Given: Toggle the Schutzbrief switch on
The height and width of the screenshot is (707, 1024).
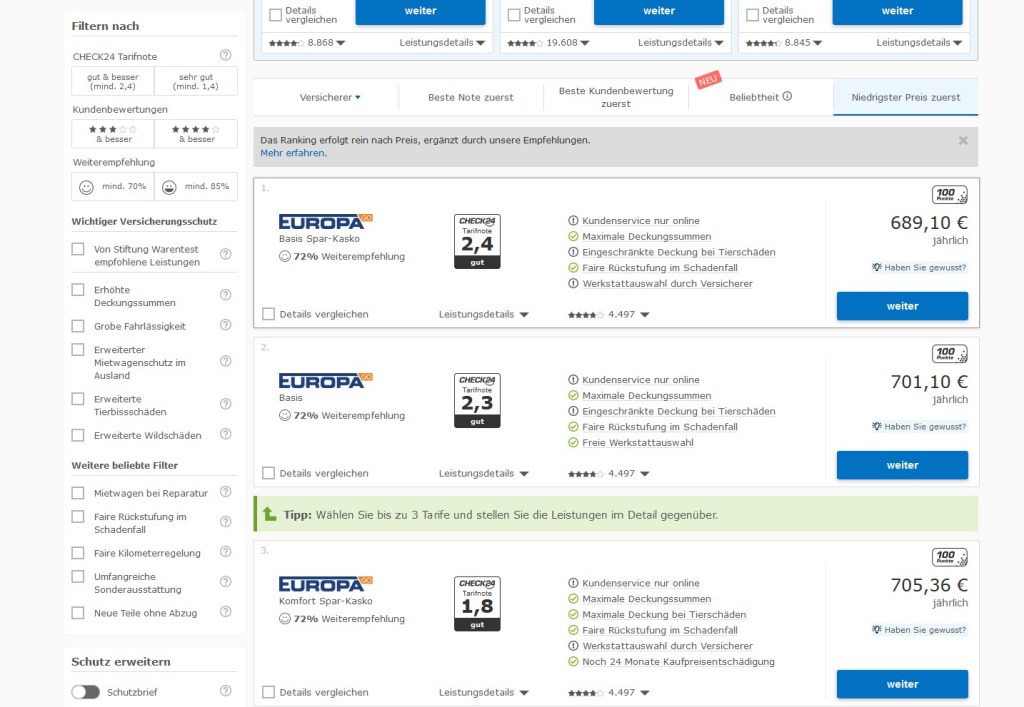Looking at the screenshot, I should (86, 692).
